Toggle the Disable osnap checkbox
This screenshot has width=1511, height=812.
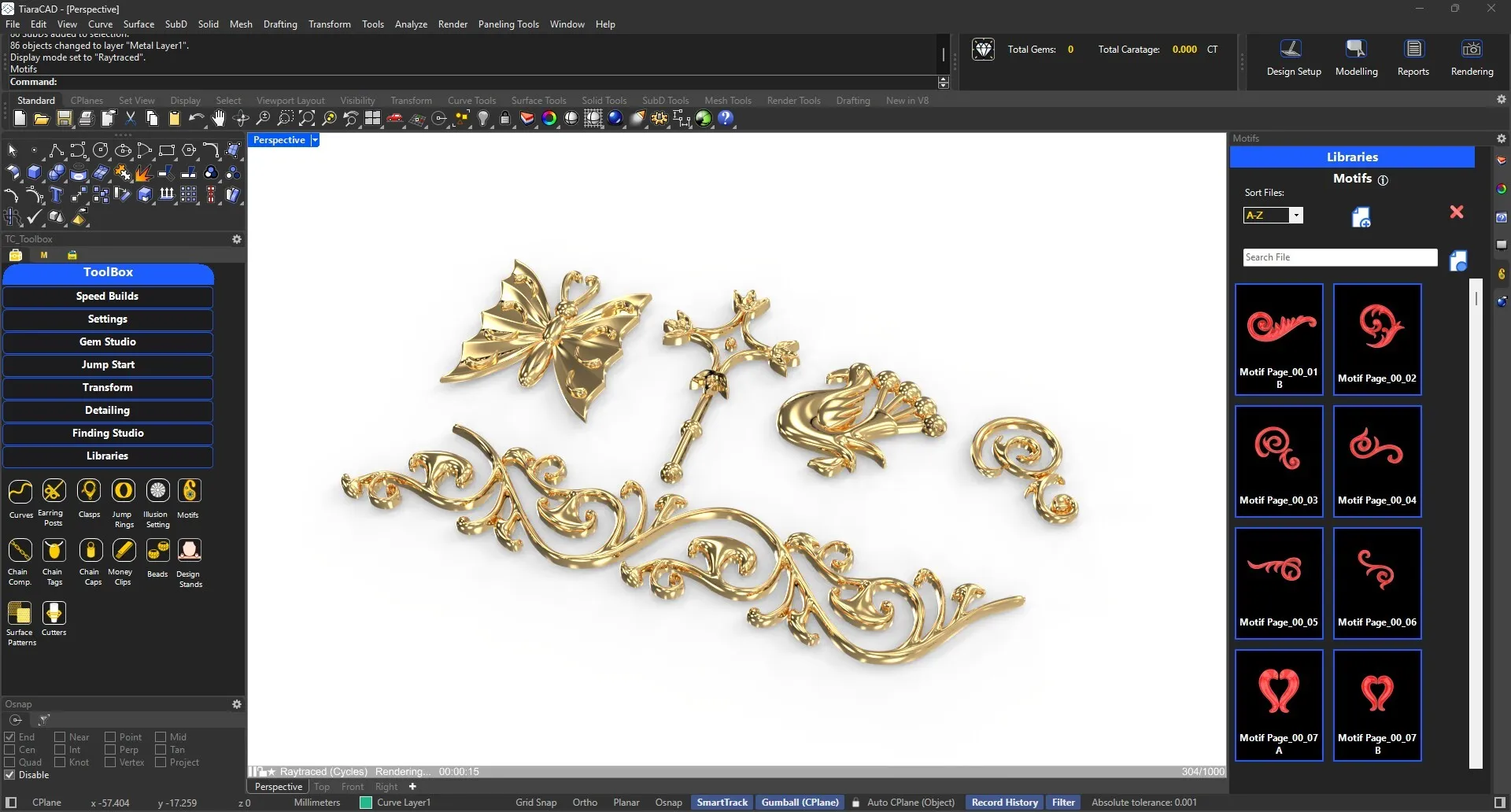(x=10, y=775)
